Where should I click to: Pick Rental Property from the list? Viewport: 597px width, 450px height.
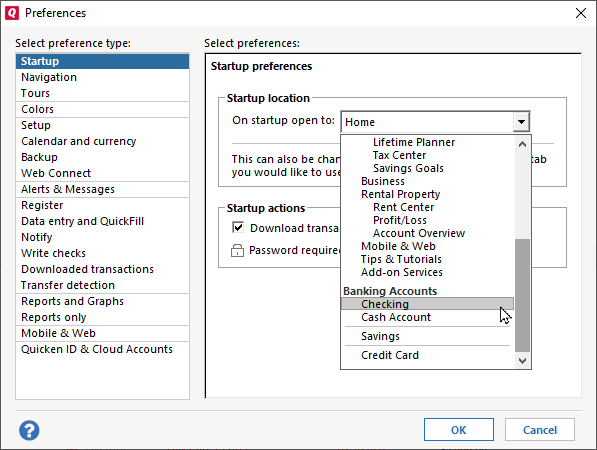(x=401, y=194)
